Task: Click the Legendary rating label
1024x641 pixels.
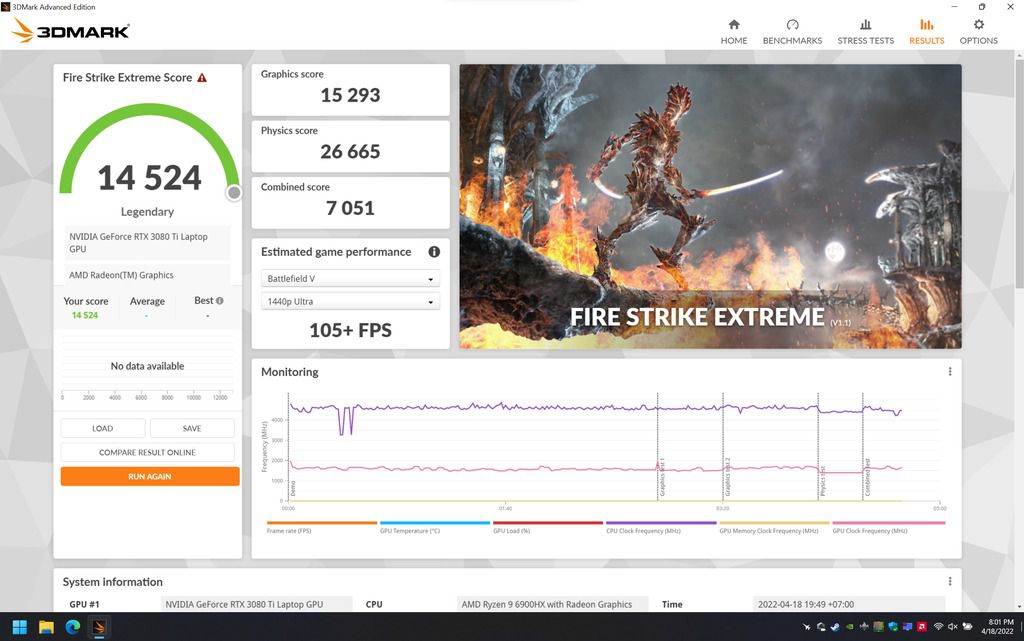Action: 147,211
